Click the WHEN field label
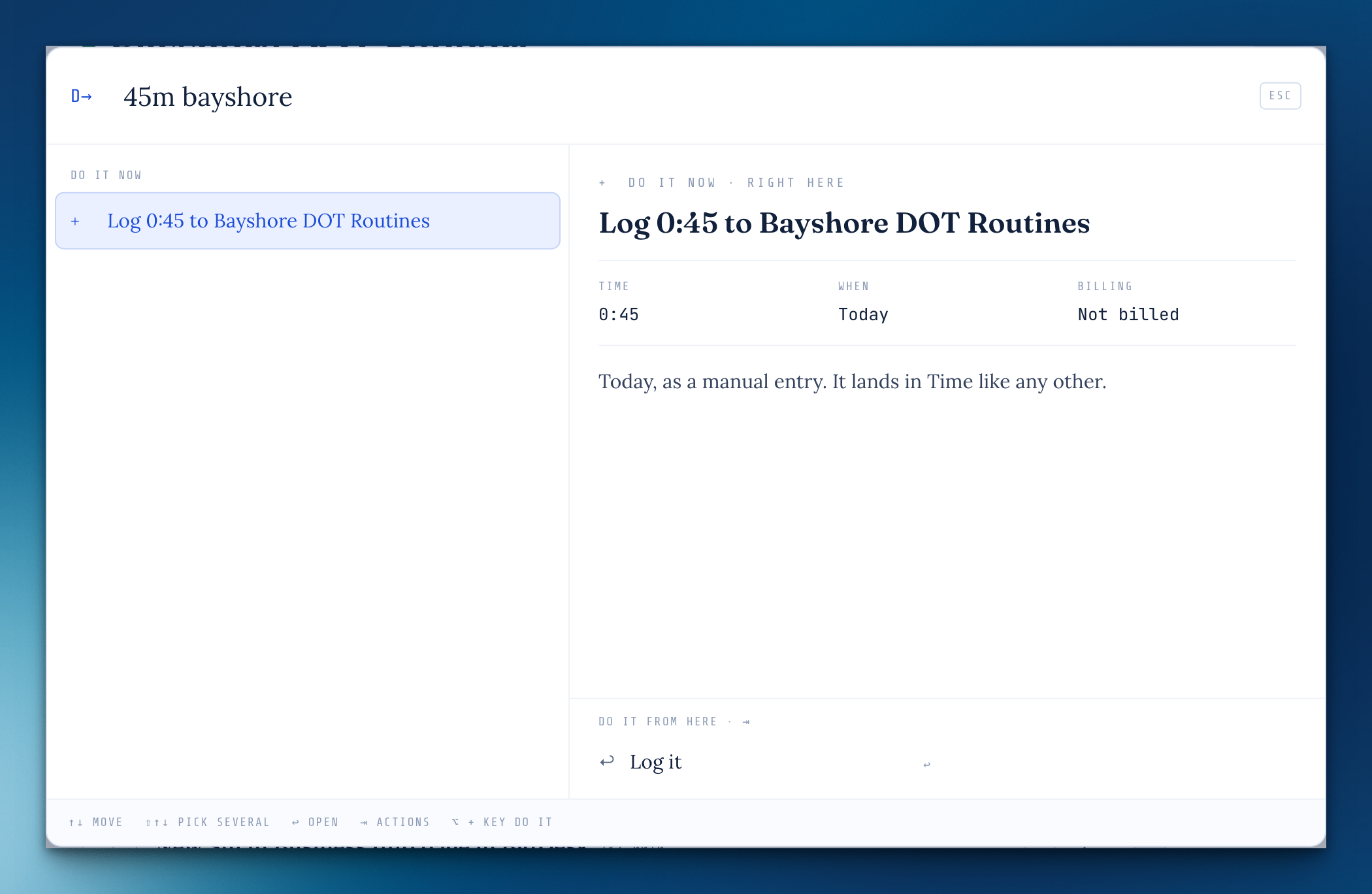Image resolution: width=1372 pixels, height=894 pixels. click(854, 286)
